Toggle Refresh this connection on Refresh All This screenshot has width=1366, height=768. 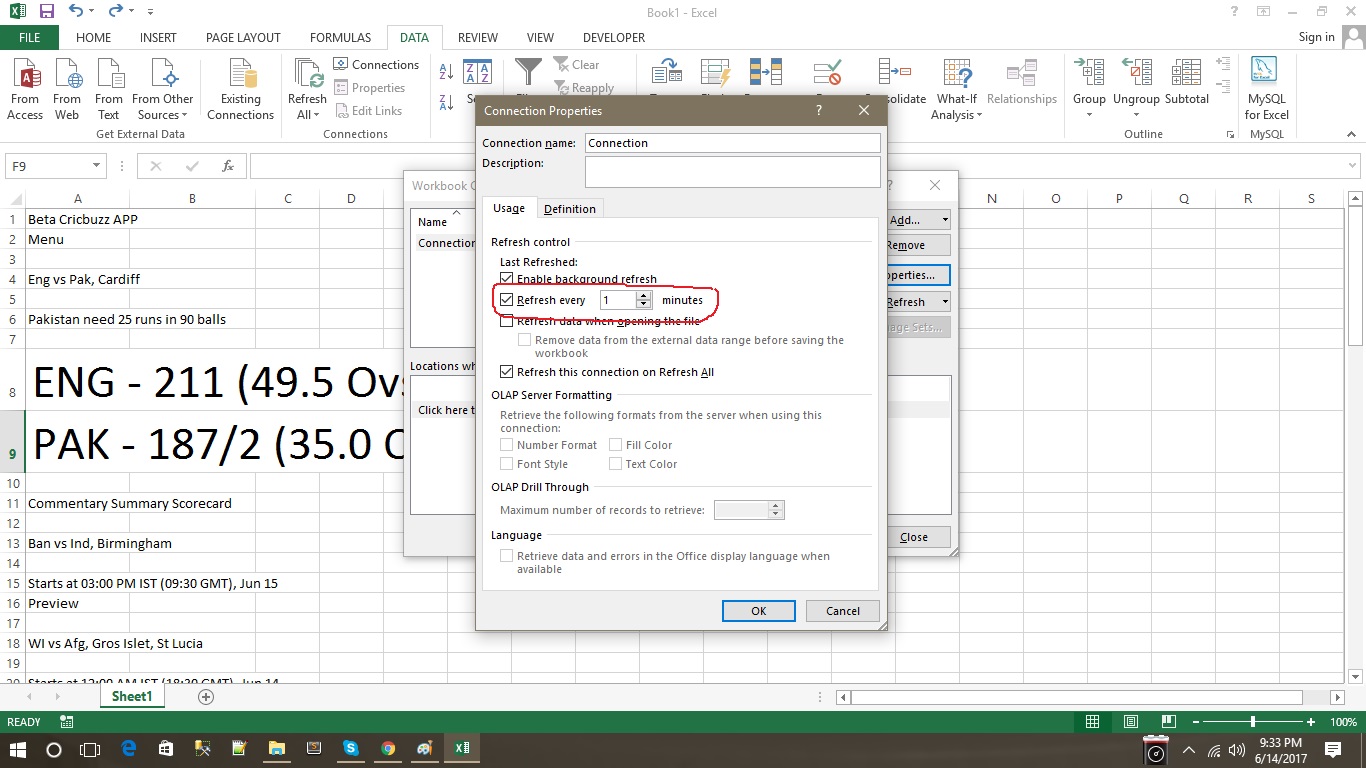(507, 372)
